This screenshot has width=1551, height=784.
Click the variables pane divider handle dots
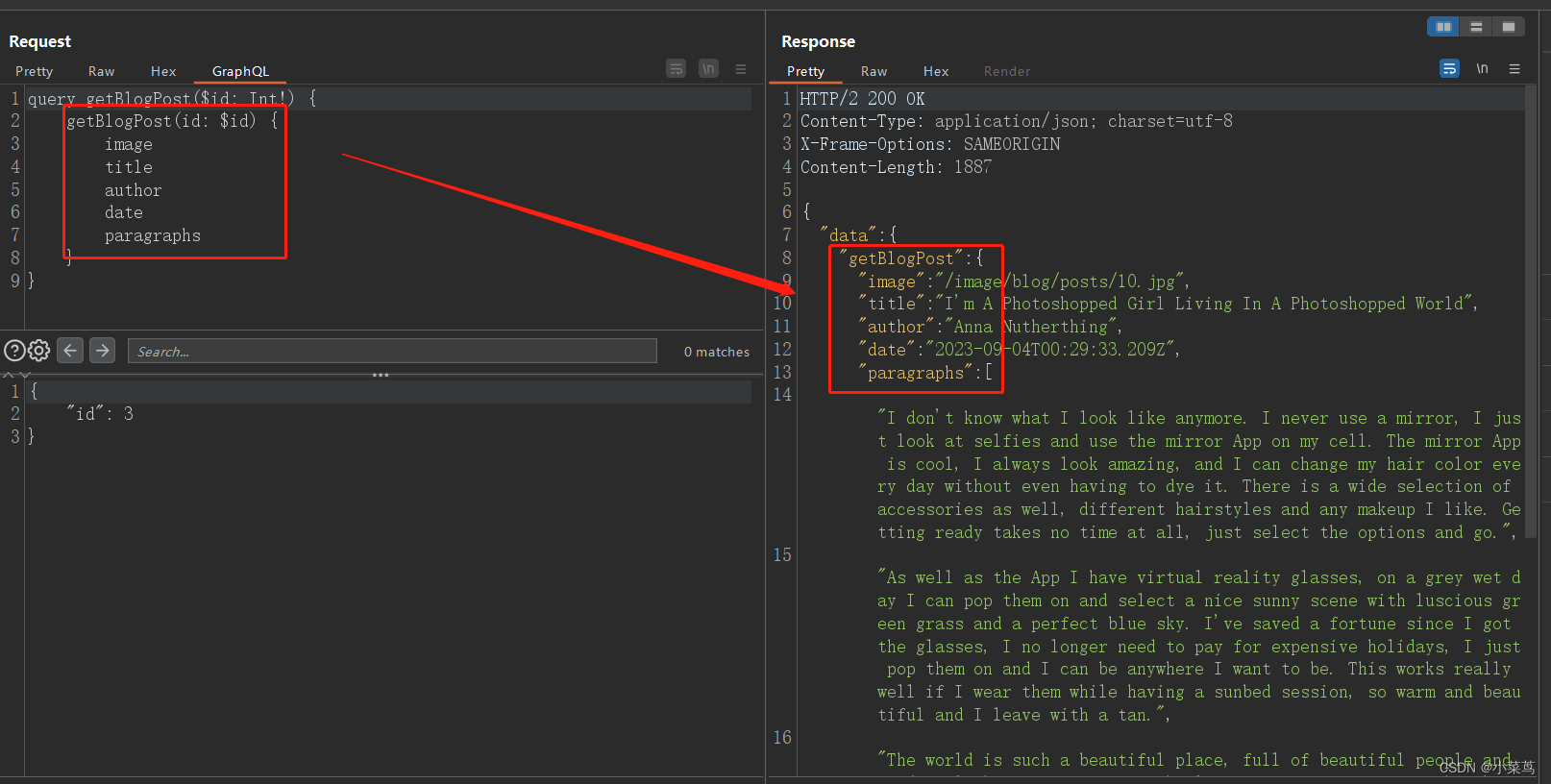(x=381, y=375)
